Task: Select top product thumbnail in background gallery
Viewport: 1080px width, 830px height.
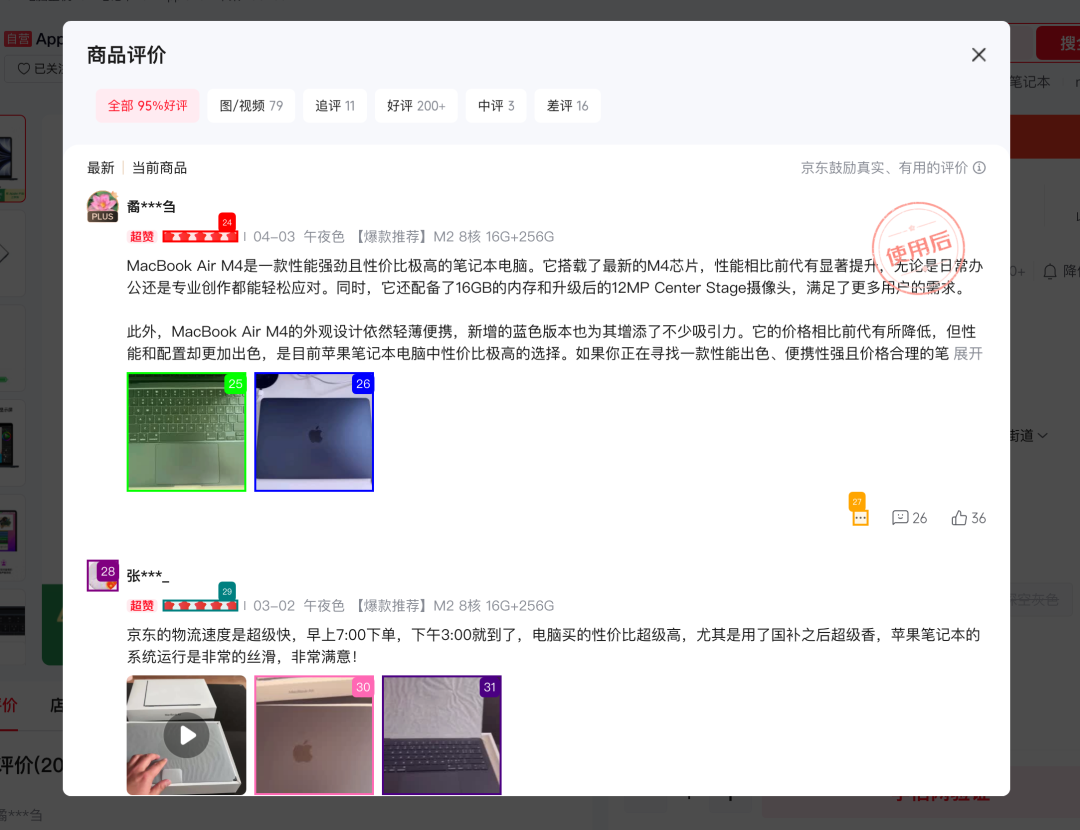Action: pyautogui.click(x=12, y=158)
